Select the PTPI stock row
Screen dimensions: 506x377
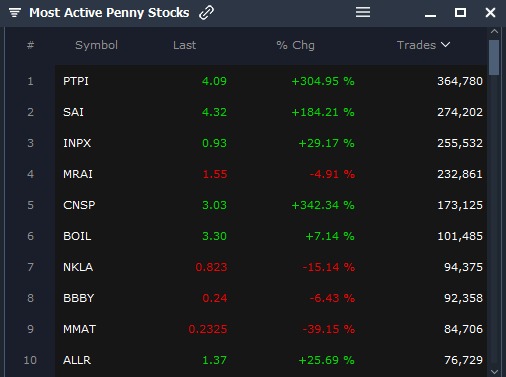[x=271, y=81]
